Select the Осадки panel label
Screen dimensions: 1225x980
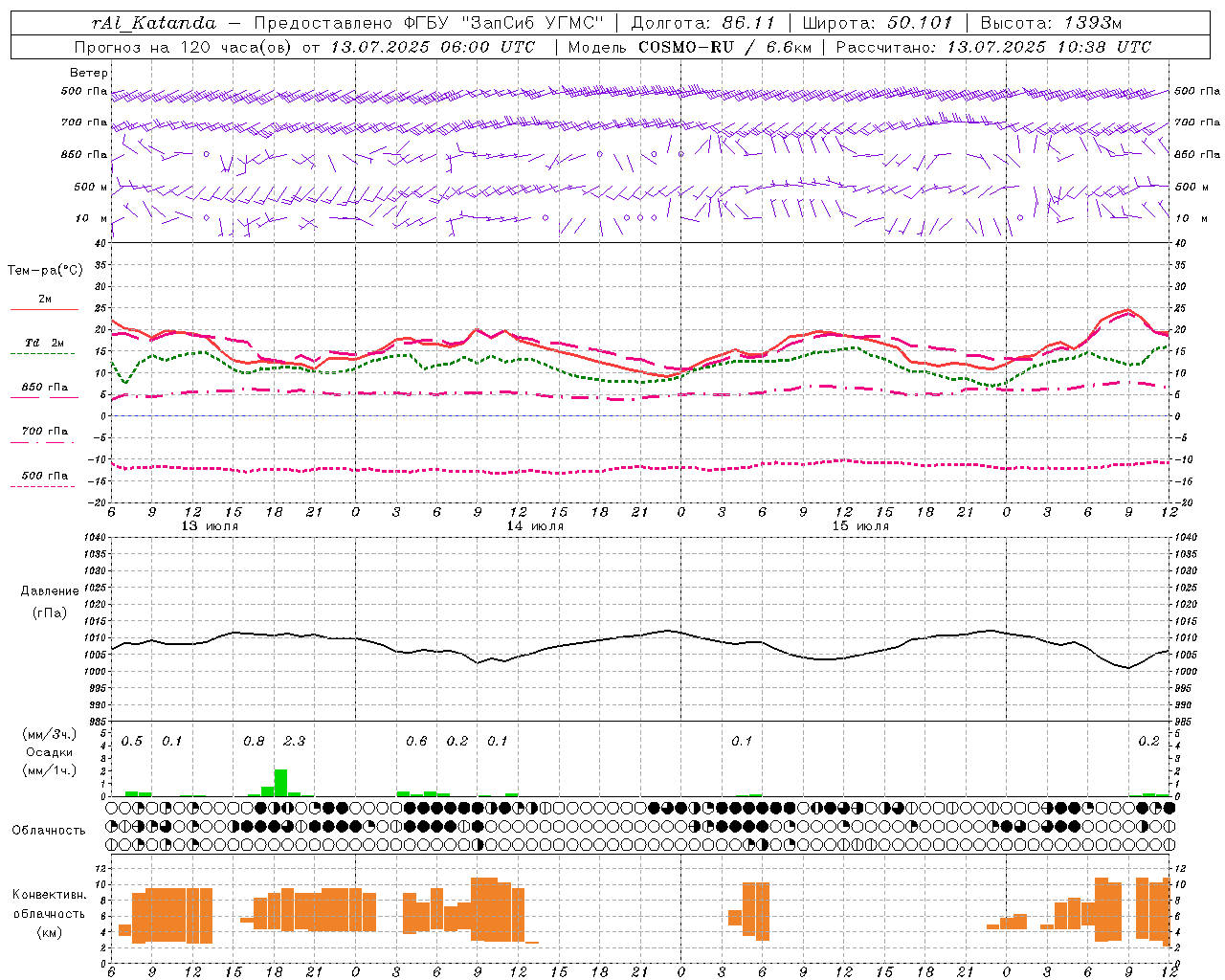(x=49, y=752)
